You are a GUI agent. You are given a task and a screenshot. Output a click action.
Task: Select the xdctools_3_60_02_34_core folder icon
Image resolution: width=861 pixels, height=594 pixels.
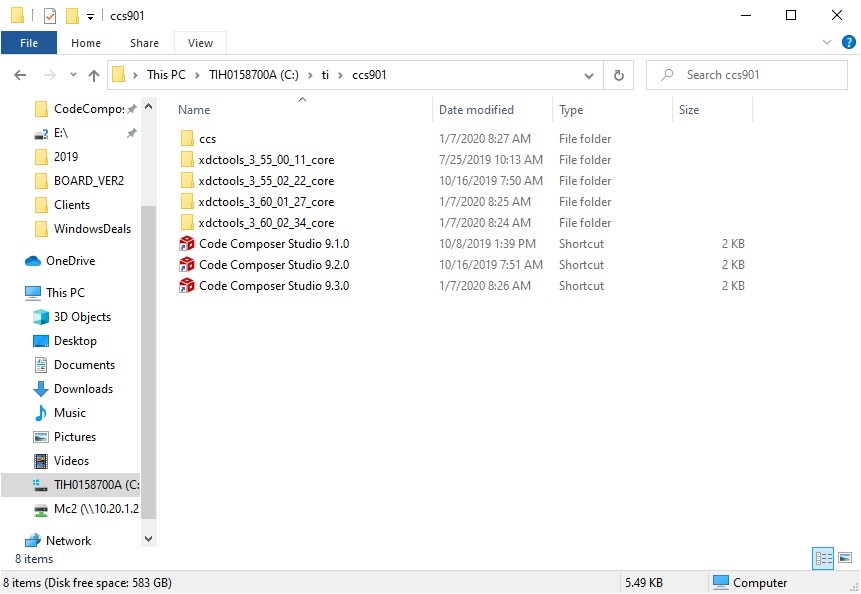point(187,222)
